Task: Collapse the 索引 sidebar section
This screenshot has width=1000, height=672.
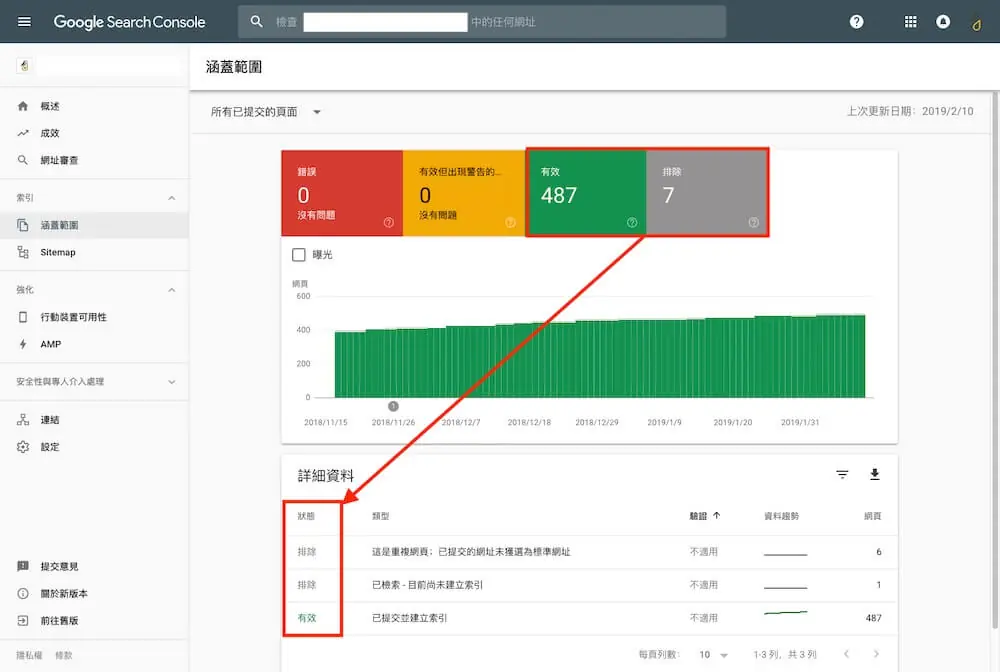Action: 172,198
